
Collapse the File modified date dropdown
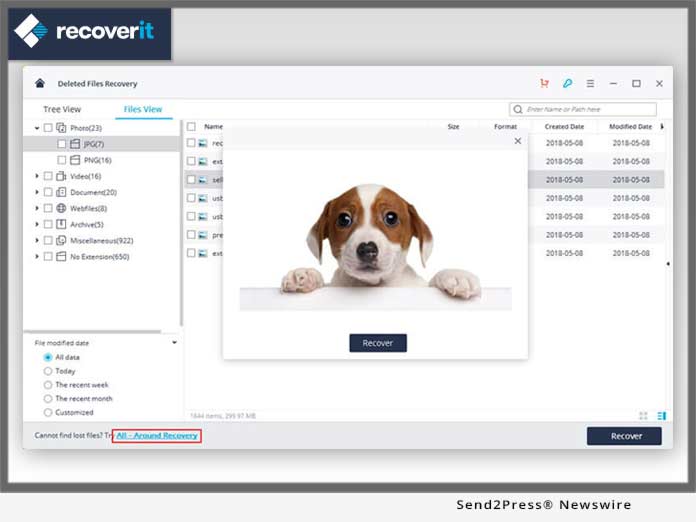pyautogui.click(x=175, y=343)
